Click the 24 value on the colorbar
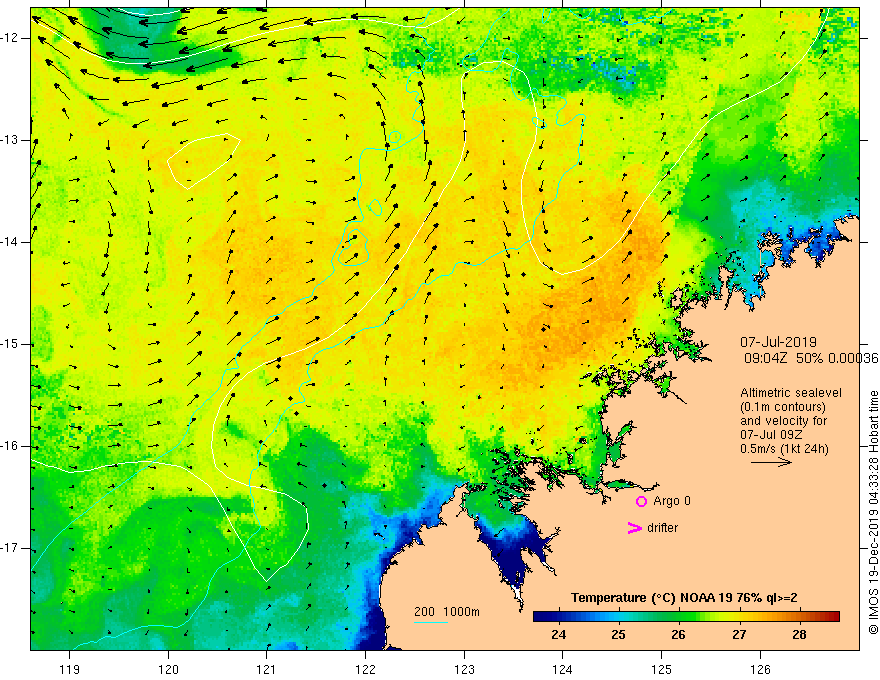 (558, 635)
